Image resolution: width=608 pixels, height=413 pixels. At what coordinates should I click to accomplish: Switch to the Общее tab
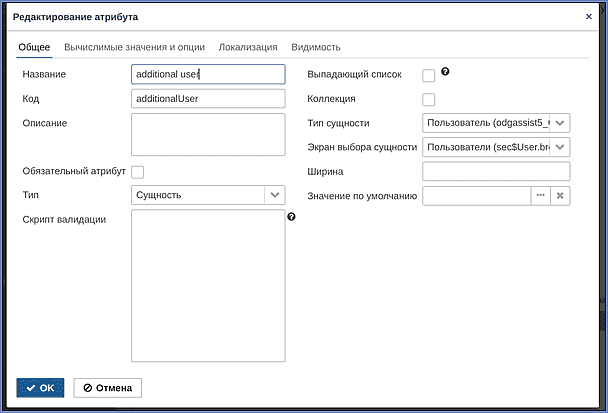click(34, 47)
